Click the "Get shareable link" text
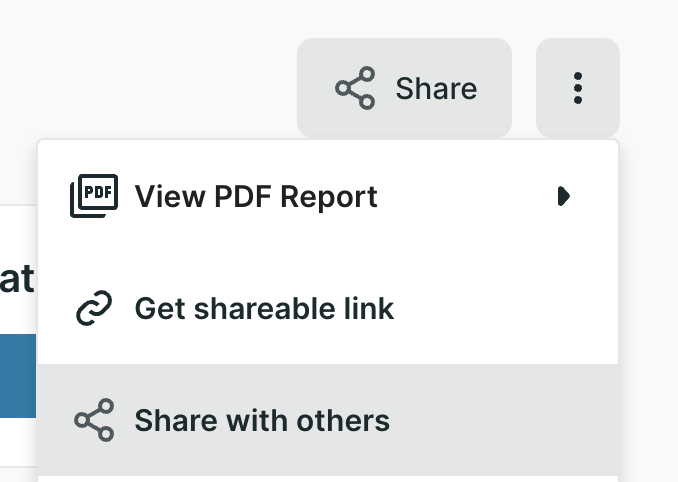Screen dimensions: 678x482 tap(264, 309)
